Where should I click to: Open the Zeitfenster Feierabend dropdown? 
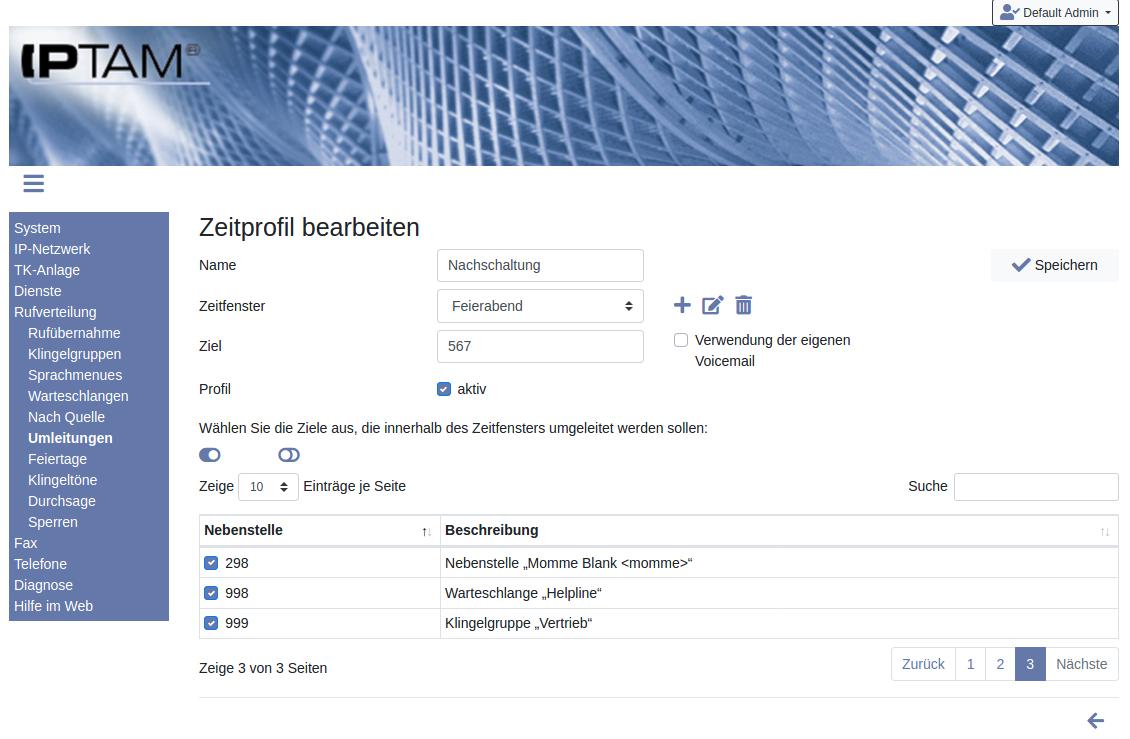click(540, 306)
